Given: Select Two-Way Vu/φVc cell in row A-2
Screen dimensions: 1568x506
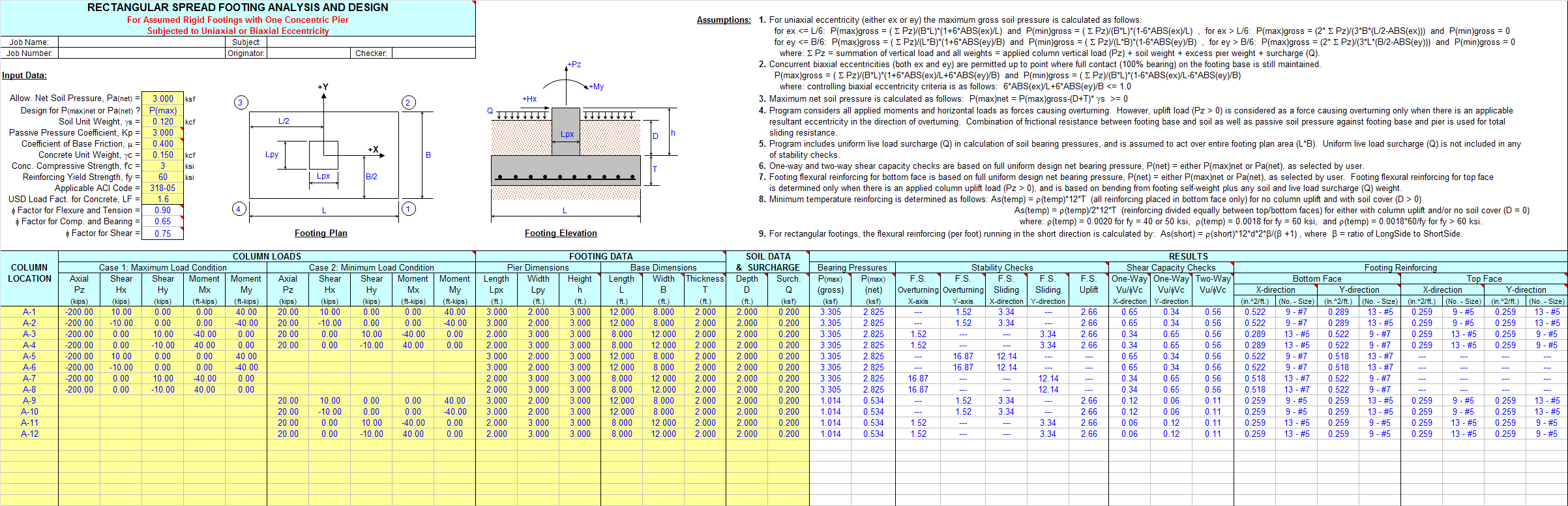Looking at the screenshot, I should click(1213, 323).
